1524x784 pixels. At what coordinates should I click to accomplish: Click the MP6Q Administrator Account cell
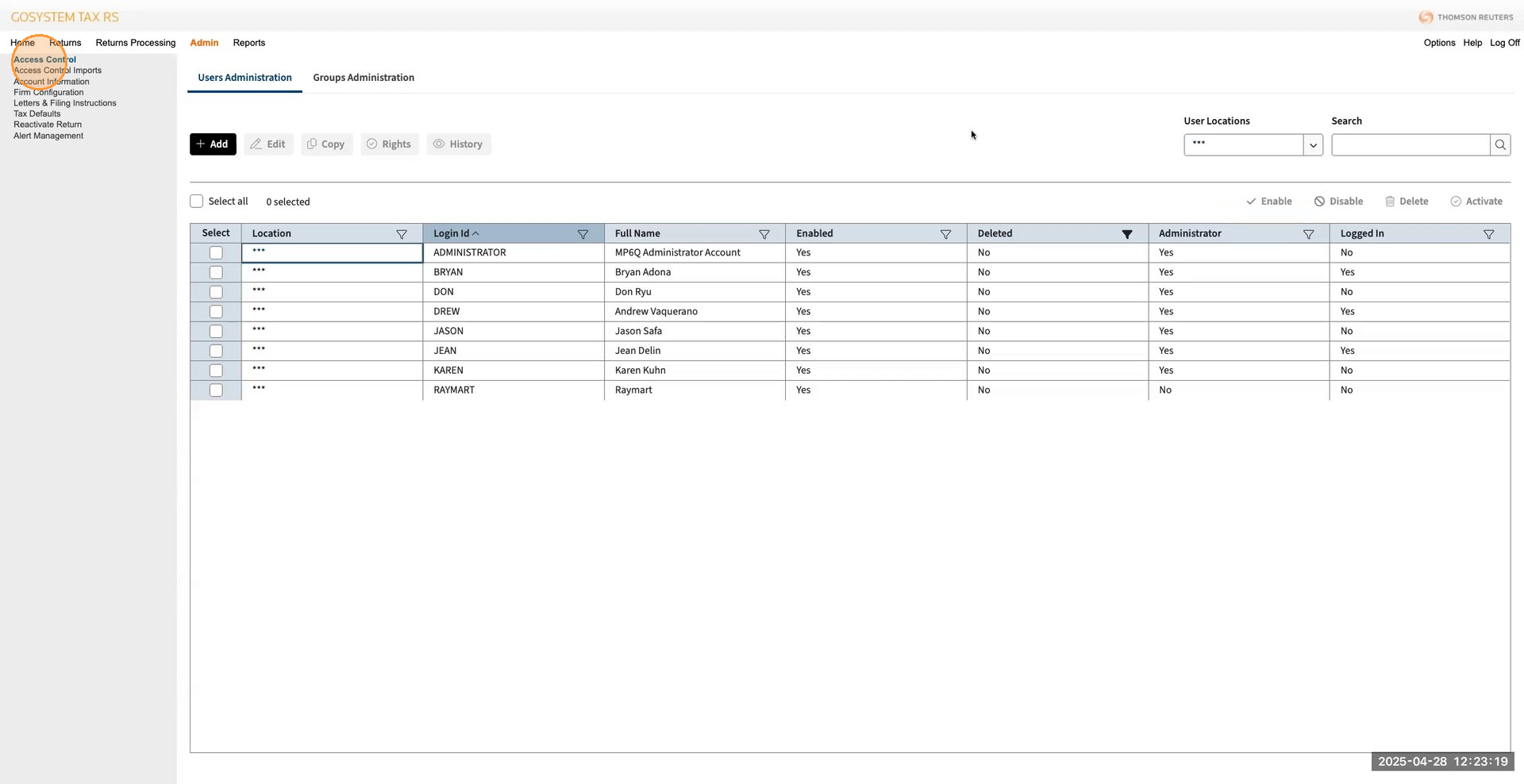pyautogui.click(x=695, y=252)
